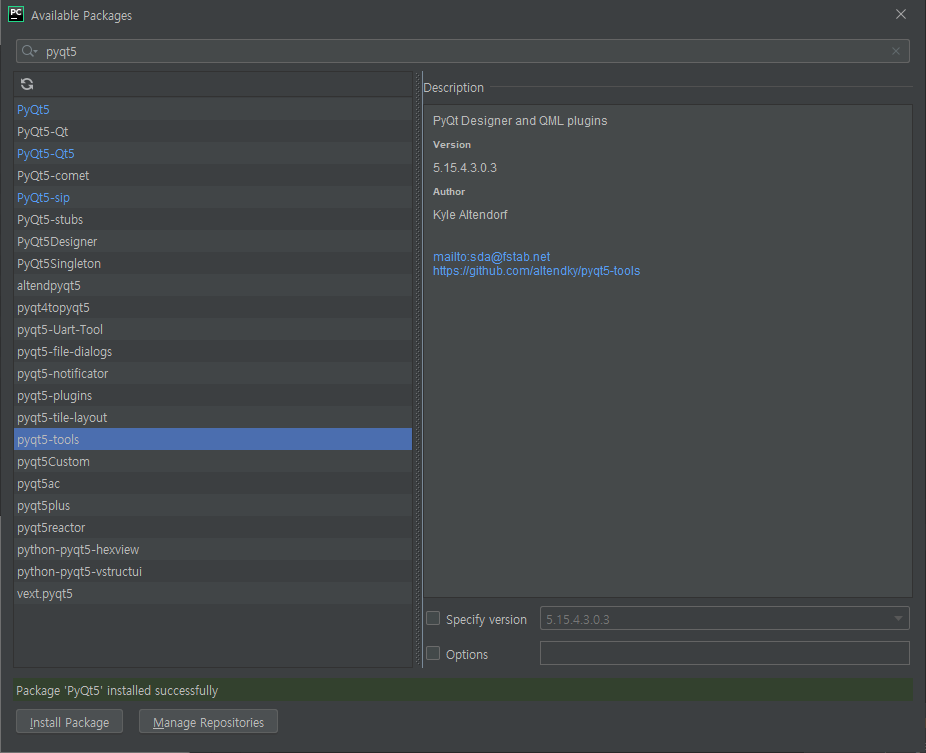
Task: Select the pyqt5Custom package
Action: pyautogui.click(x=213, y=462)
